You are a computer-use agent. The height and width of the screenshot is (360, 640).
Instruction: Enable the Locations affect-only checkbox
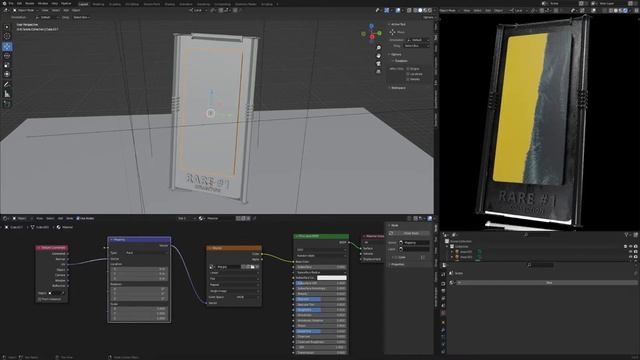[408, 74]
